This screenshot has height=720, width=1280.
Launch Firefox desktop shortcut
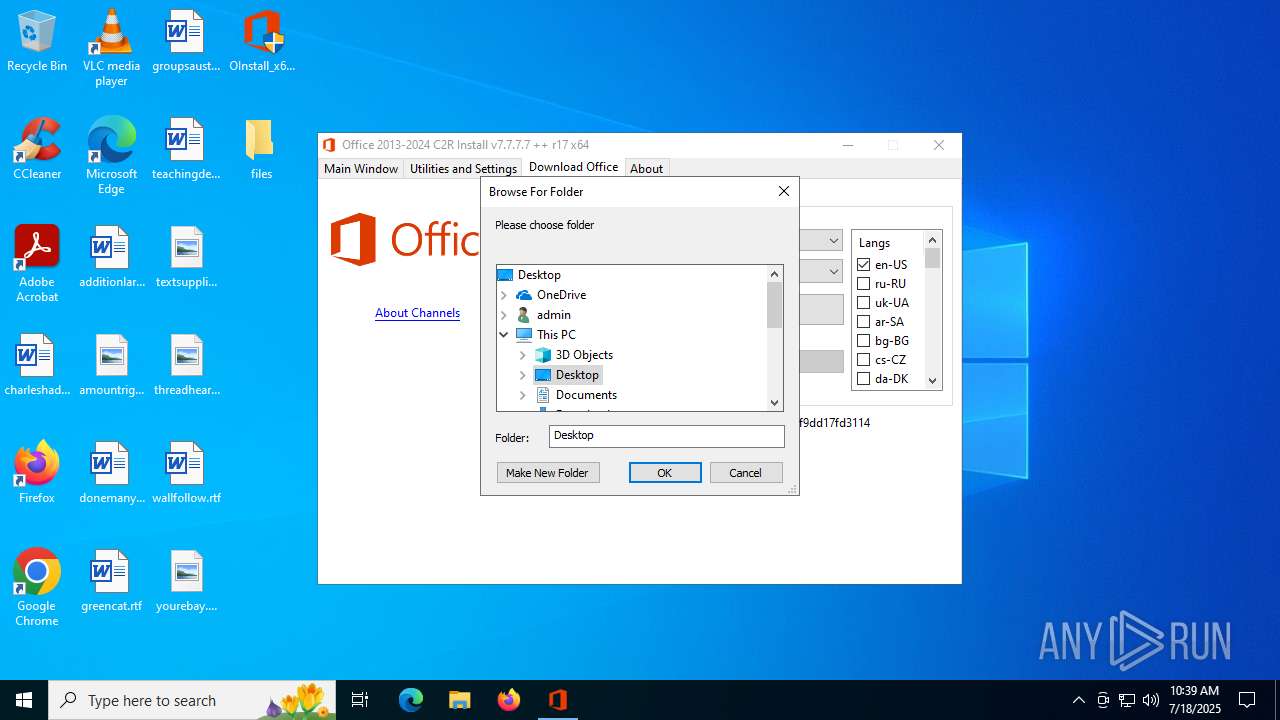click(x=37, y=473)
